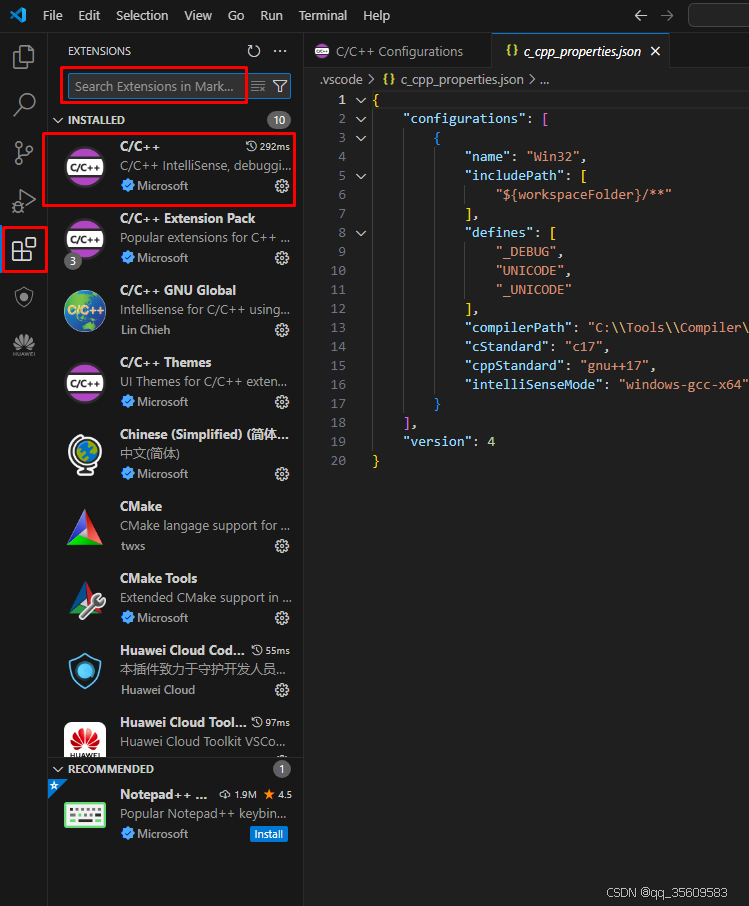The height and width of the screenshot is (906, 749).
Task: Go forward with the navigation arrow
Action: [667, 16]
